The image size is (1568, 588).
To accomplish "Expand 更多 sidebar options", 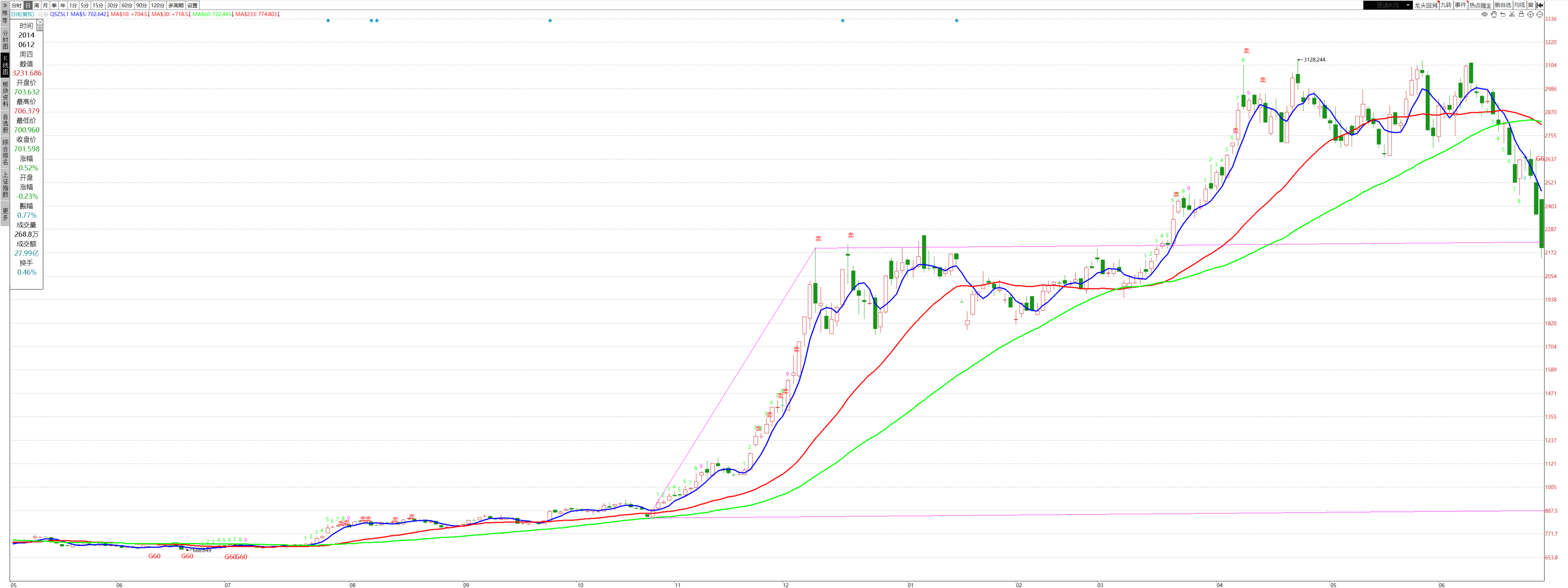I will coord(5,214).
